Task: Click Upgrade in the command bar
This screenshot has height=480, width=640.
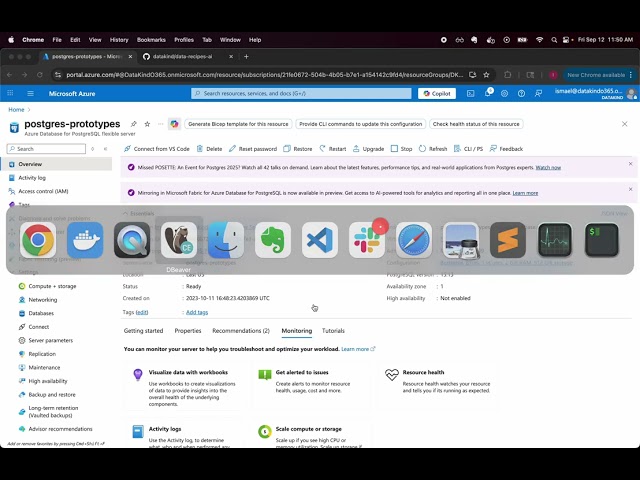Action: pos(369,149)
